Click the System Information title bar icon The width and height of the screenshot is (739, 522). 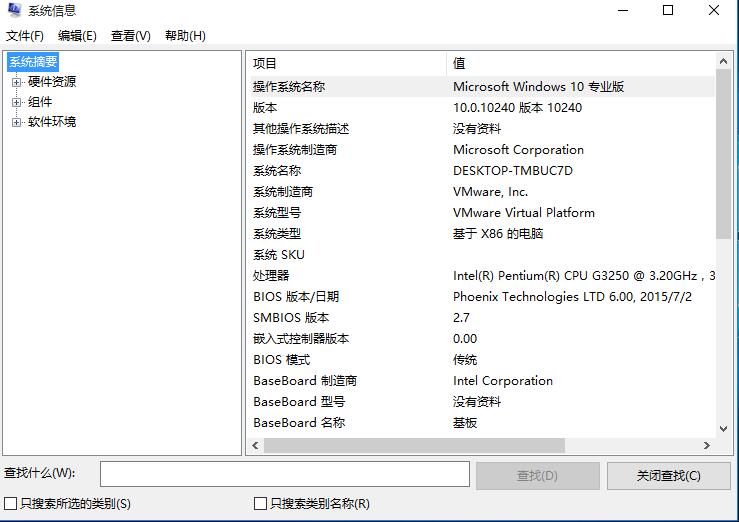point(14,11)
